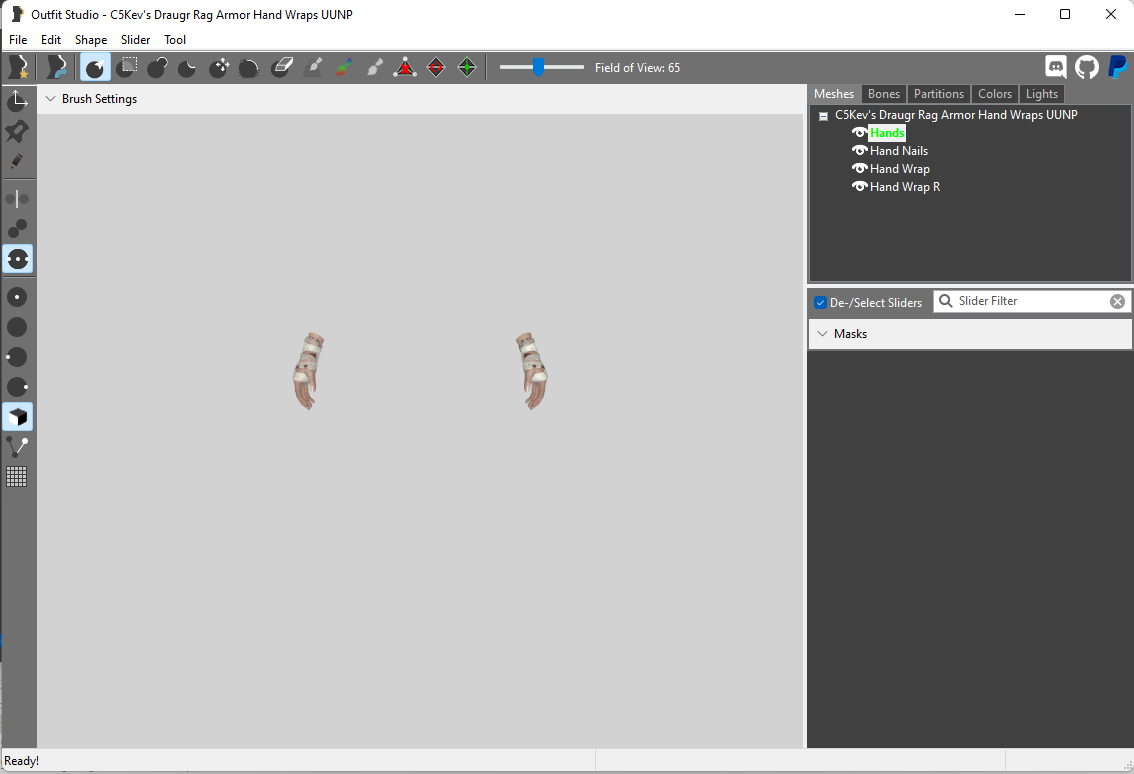Switch to the Lights tab

coord(1041,94)
